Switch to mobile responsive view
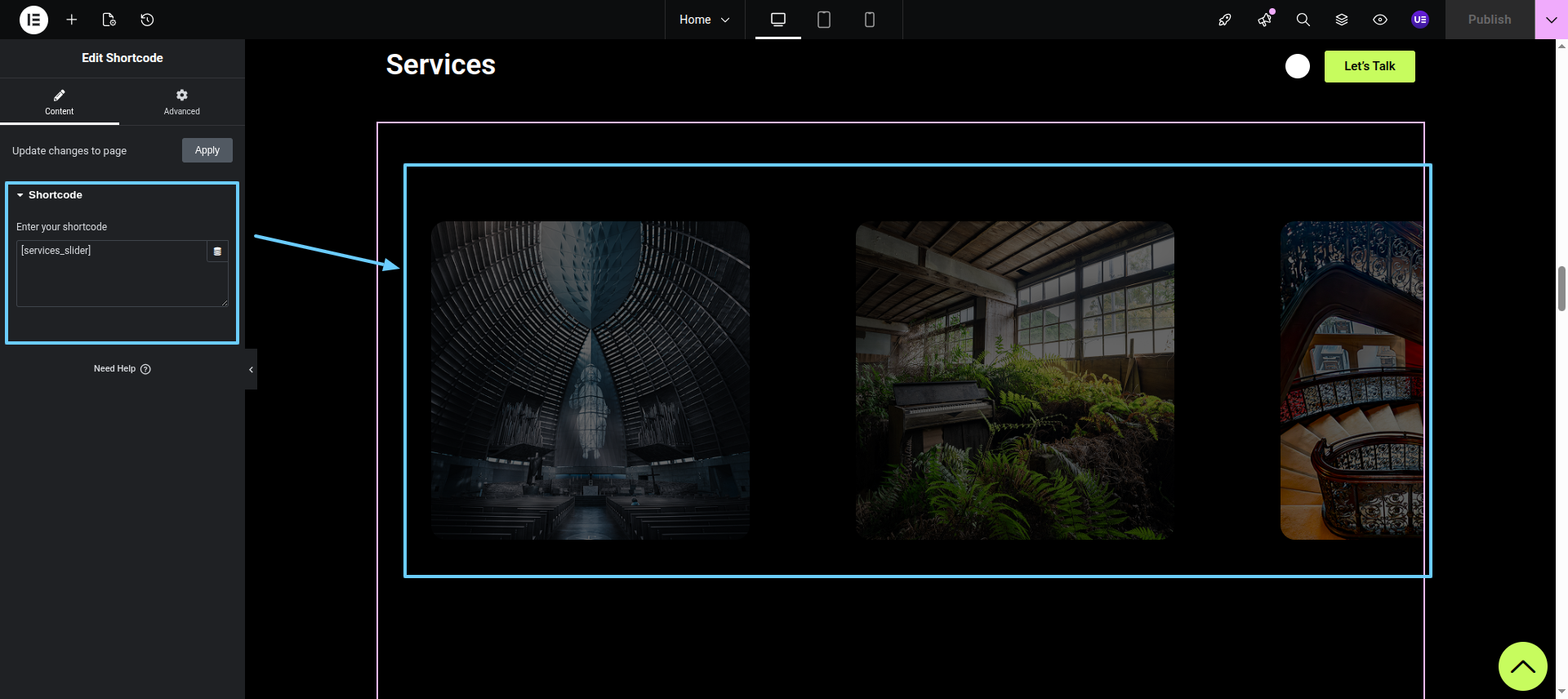1568x699 pixels. [869, 20]
